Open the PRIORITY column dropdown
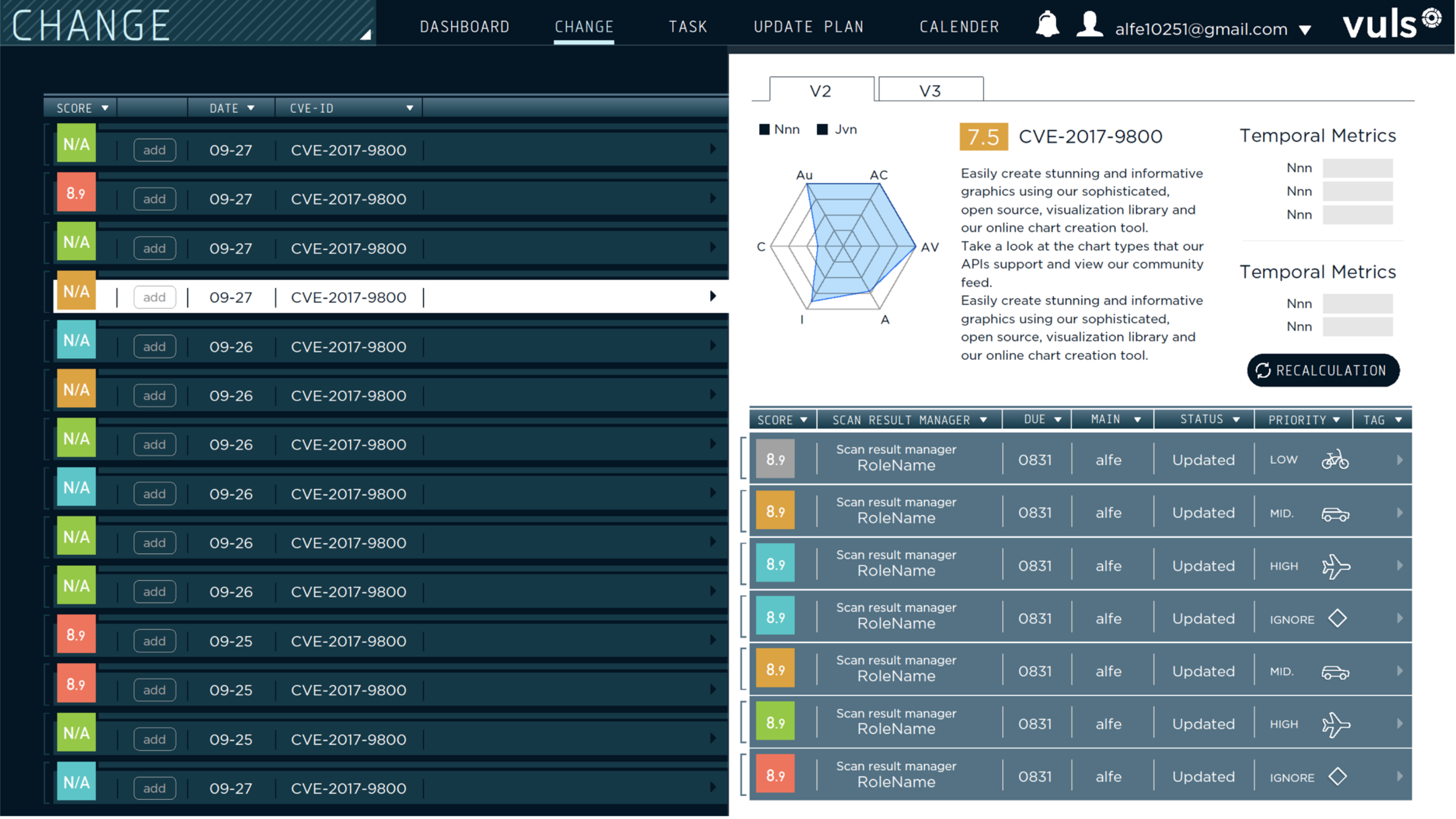Viewport: 1456px width, 819px height. pyautogui.click(x=1336, y=420)
